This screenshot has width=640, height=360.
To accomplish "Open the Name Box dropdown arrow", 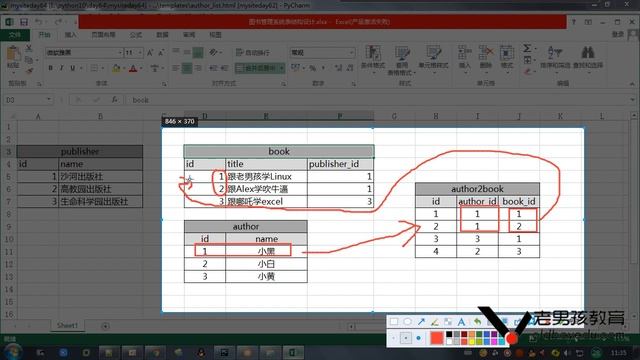I will pyautogui.click(x=49, y=100).
